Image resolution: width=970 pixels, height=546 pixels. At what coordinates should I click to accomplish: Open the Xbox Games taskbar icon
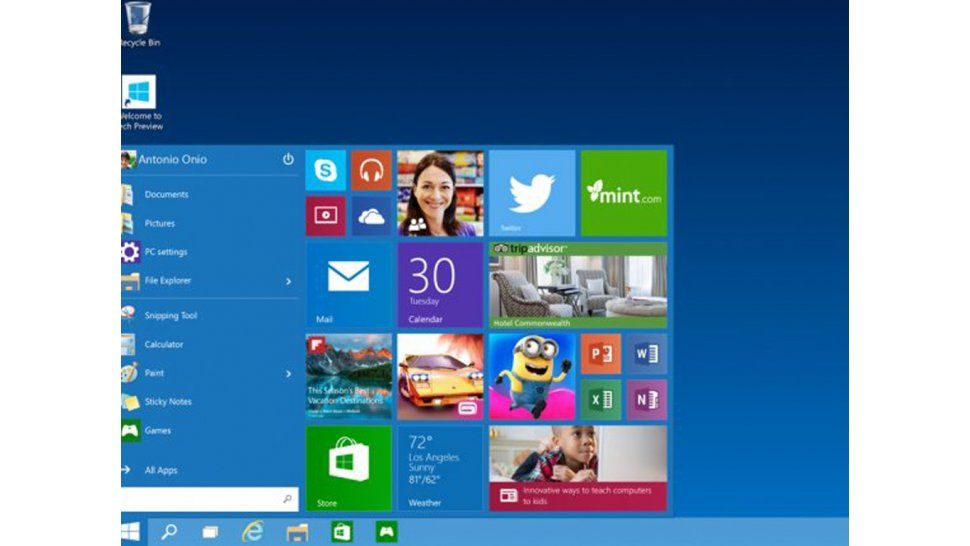coord(386,532)
